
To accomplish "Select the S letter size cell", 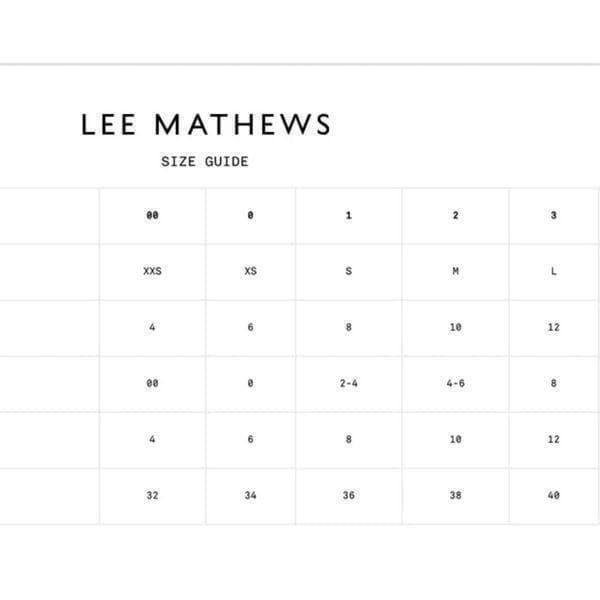I will coord(349,271).
